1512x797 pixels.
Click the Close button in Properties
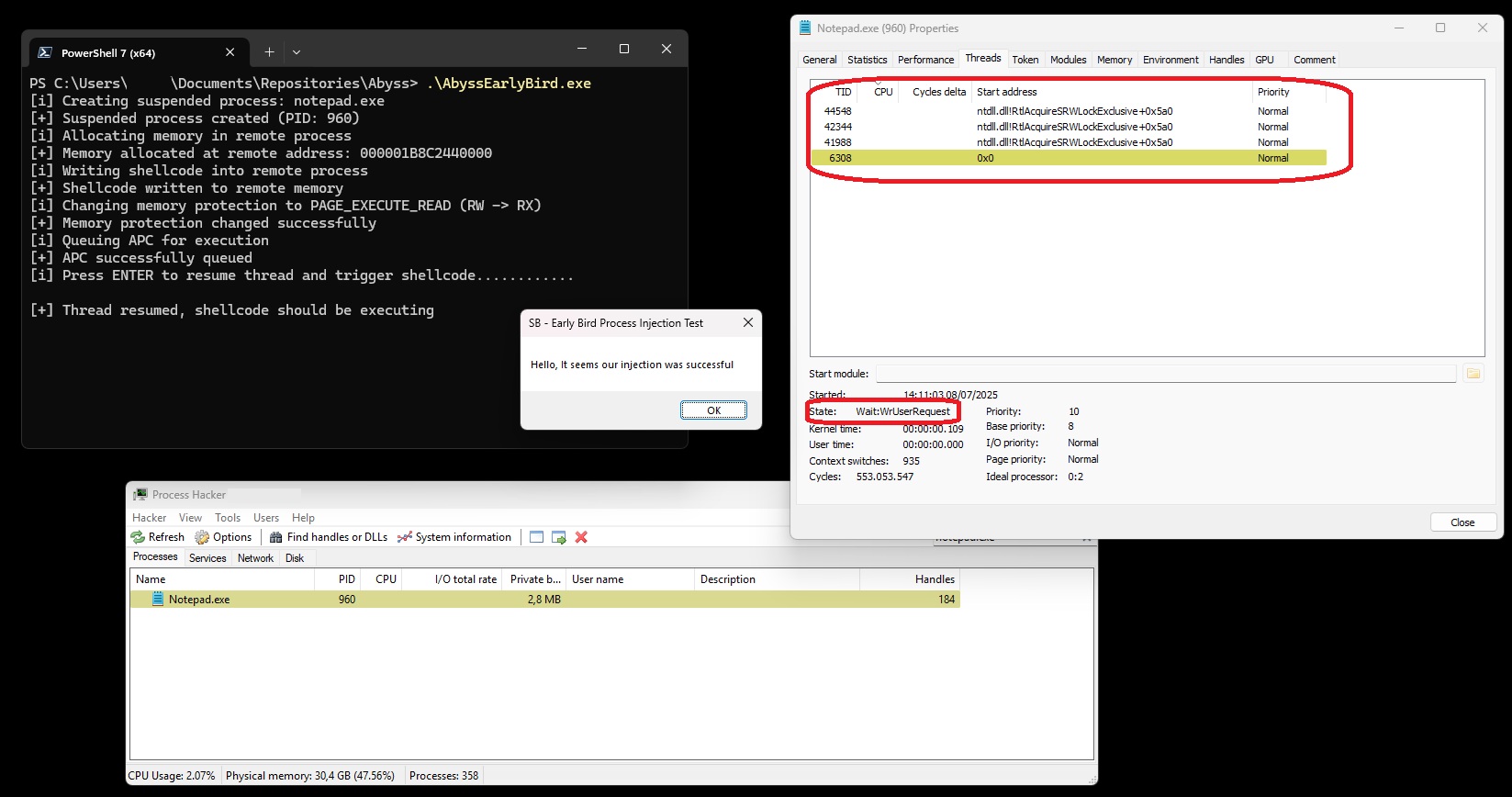coord(1462,522)
